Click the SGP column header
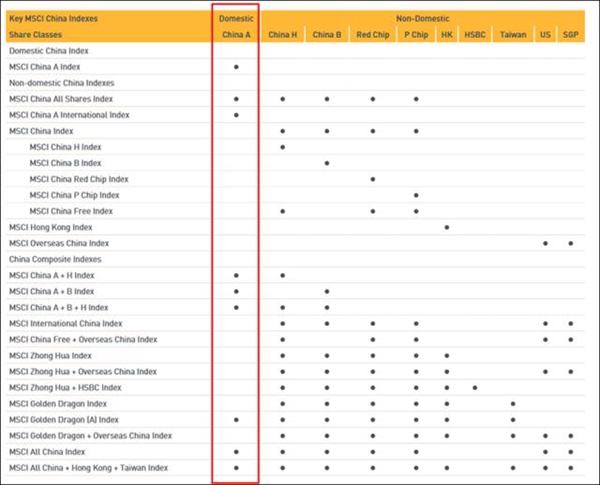Viewport: 600px width, 485px height. [x=570, y=34]
